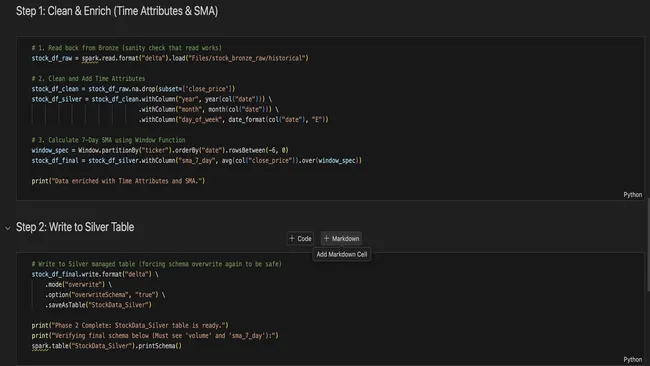Click the comment '# 3. Calculate 7-Day SMA'
Screen dimensions: 650x366
point(108,140)
